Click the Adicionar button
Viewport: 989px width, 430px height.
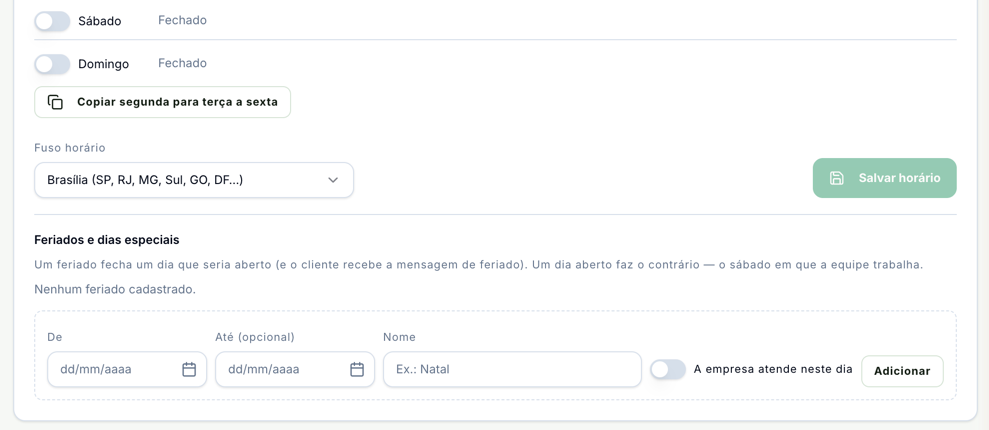[x=902, y=371]
